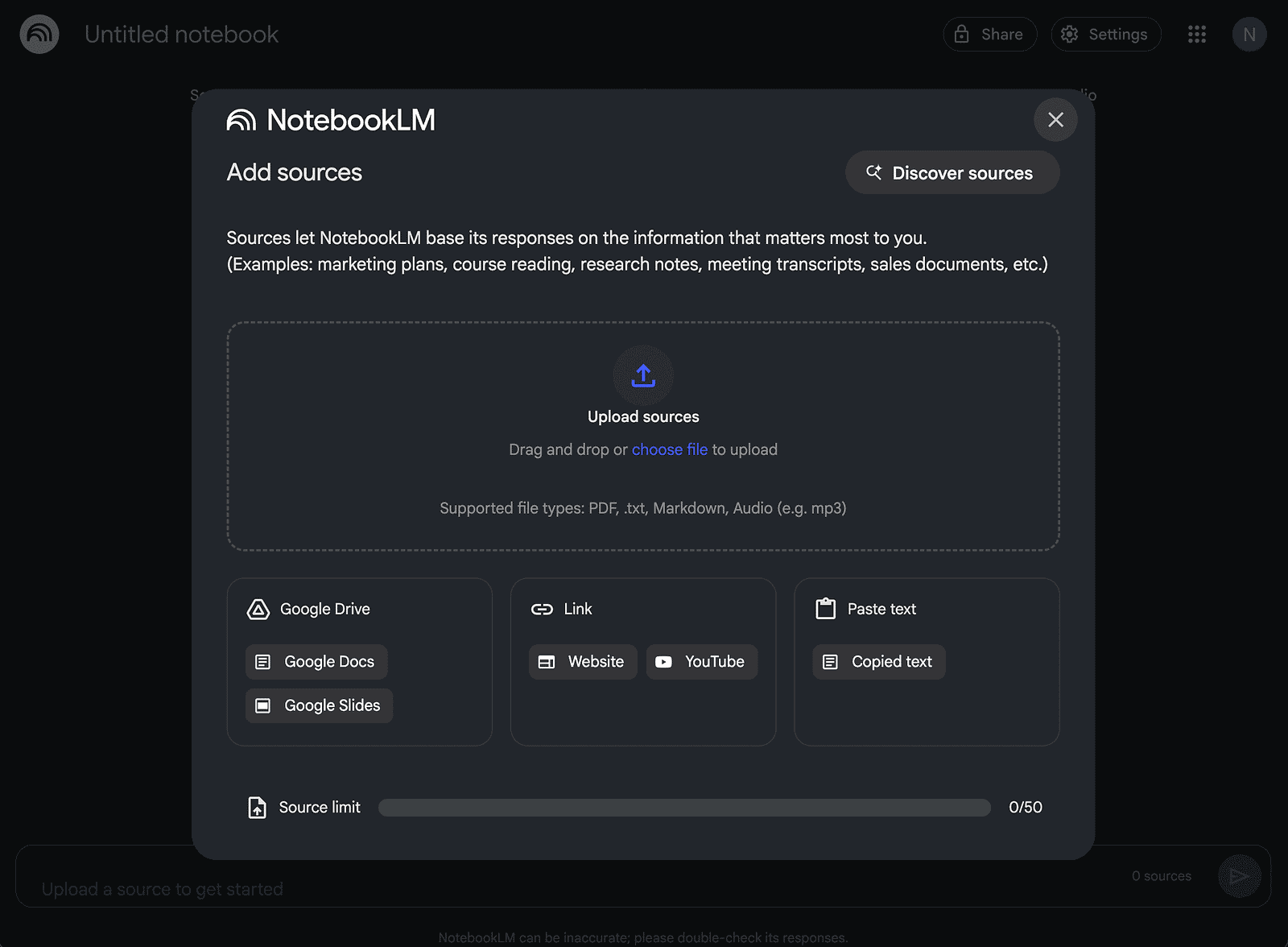Screen dimensions: 1288x947
Task: Click the Untitled notebook title
Action: [181, 35]
